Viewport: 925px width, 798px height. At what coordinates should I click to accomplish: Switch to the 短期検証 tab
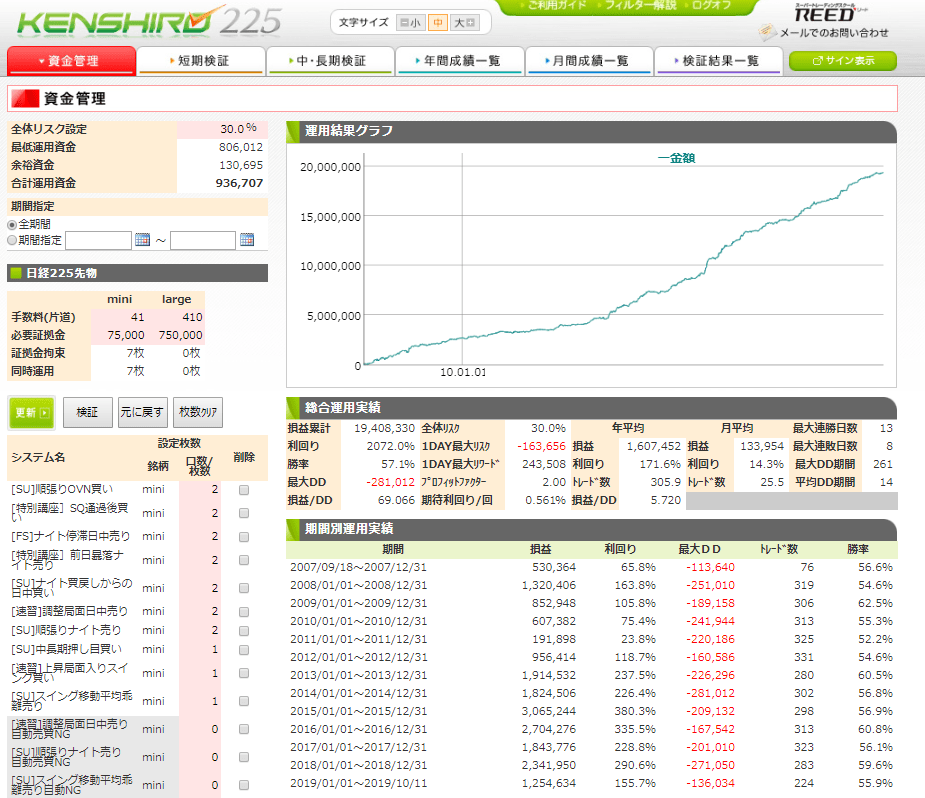(x=201, y=61)
